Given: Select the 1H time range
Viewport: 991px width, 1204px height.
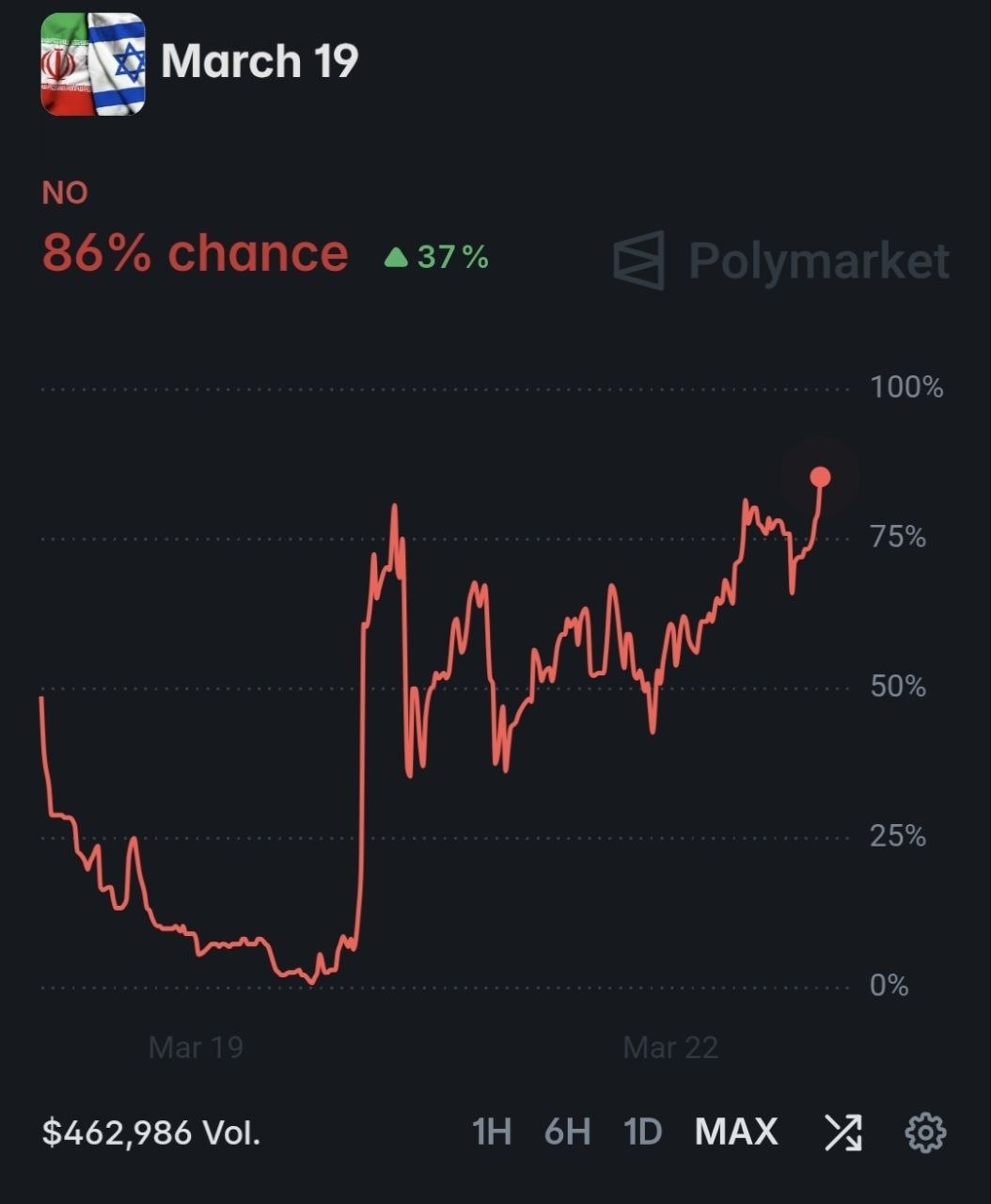Looking at the screenshot, I should click(492, 1133).
